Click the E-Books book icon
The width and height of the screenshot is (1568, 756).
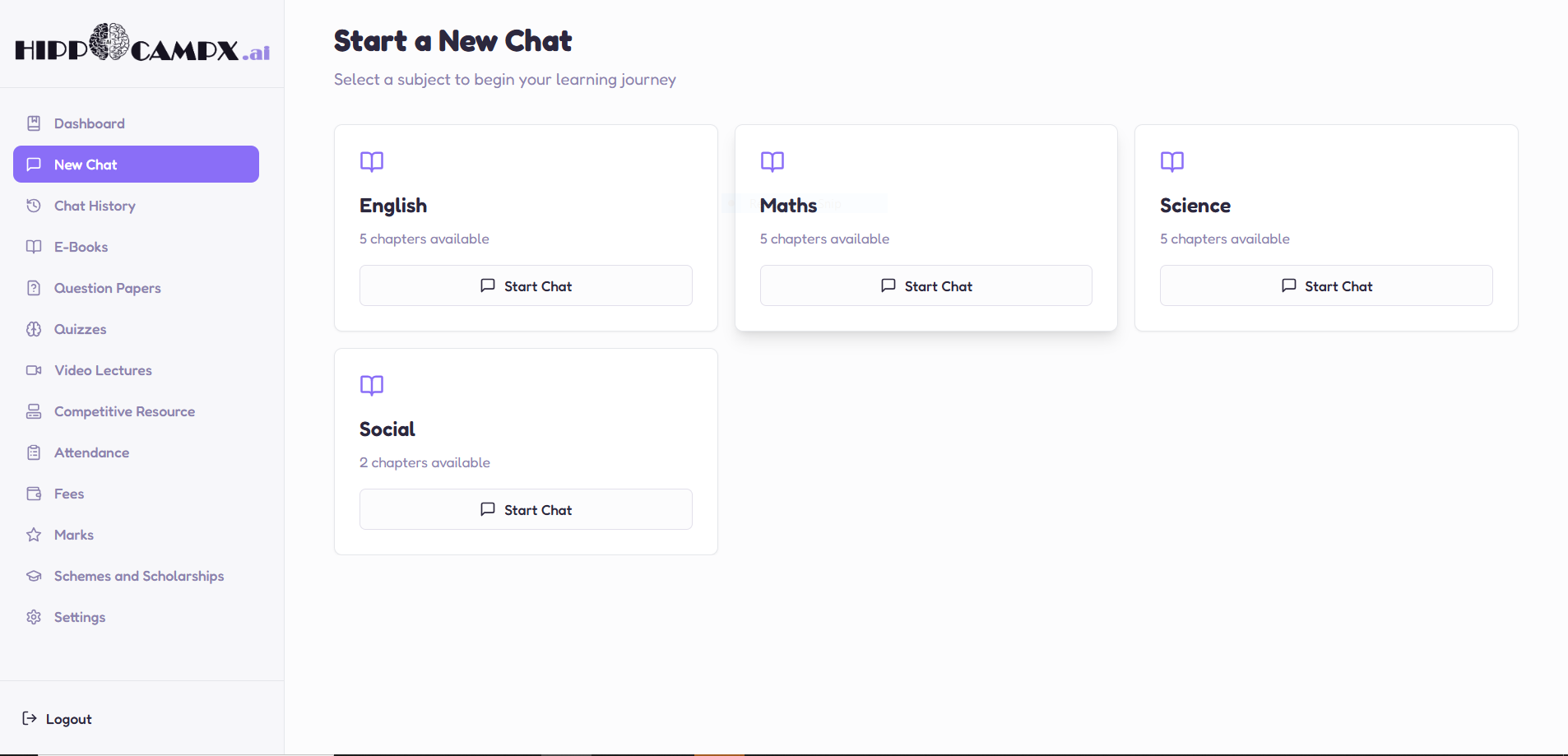(x=34, y=247)
